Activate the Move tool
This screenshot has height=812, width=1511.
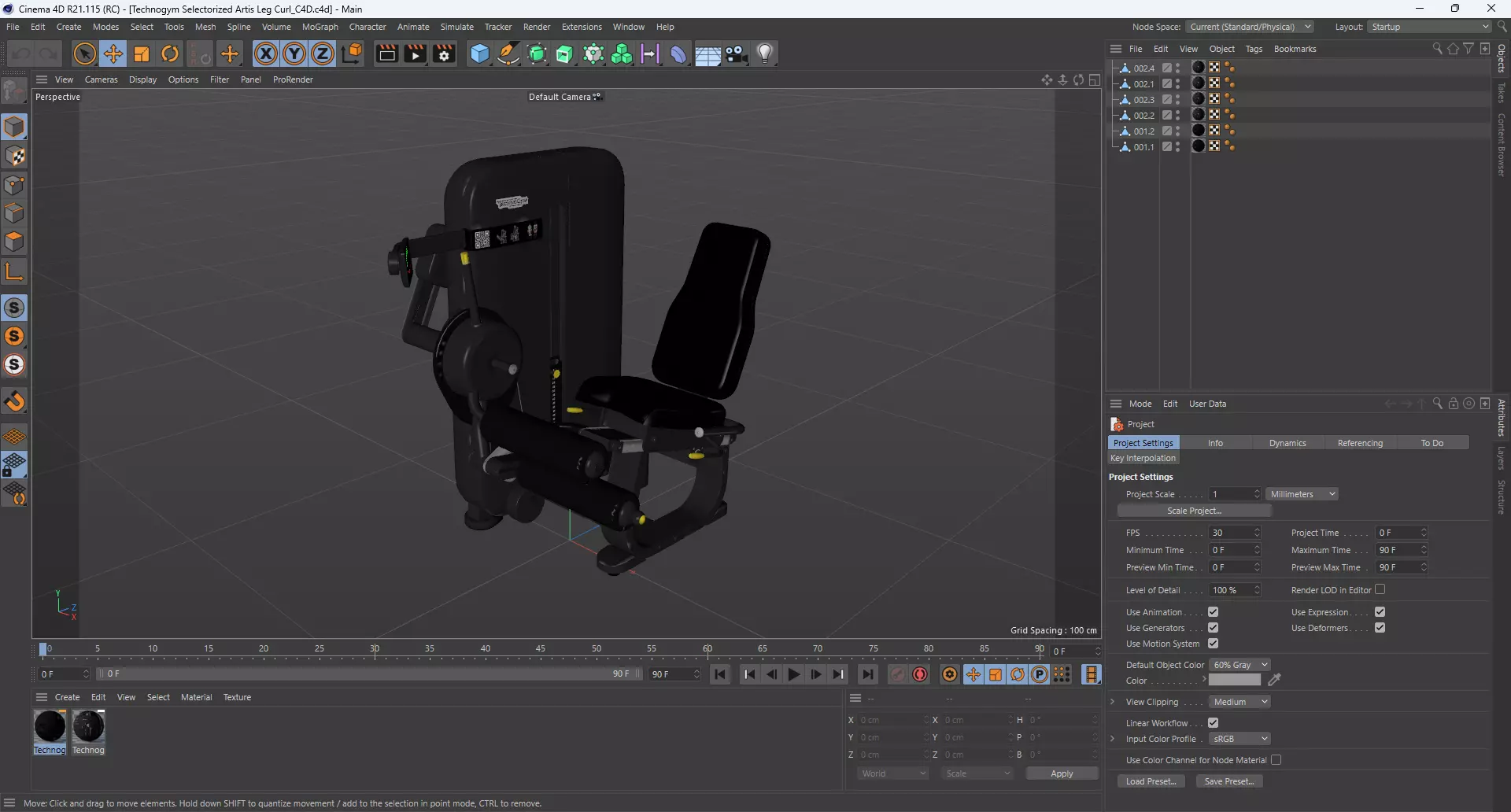click(113, 54)
